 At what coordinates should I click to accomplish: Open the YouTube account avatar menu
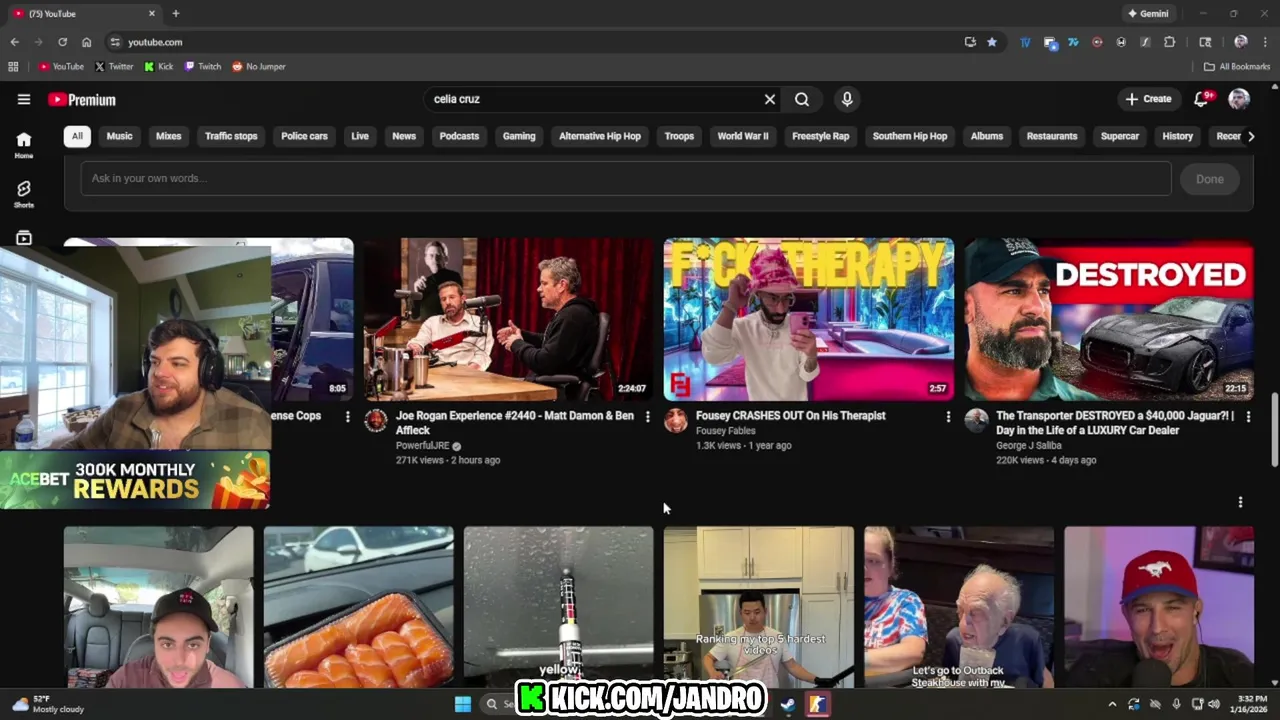coord(1239,99)
